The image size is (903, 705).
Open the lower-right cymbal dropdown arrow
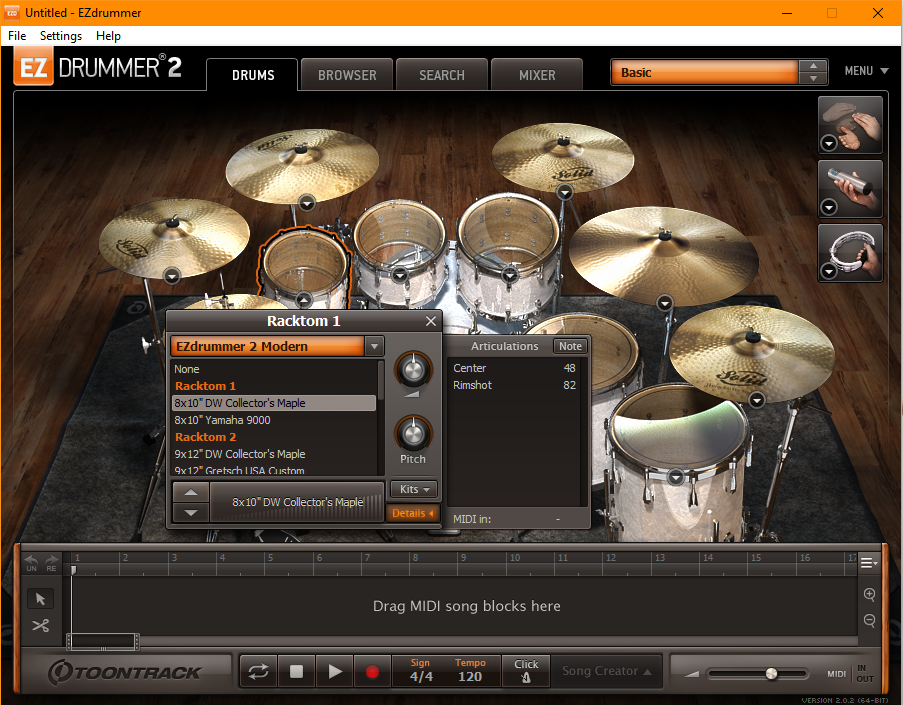(757, 399)
